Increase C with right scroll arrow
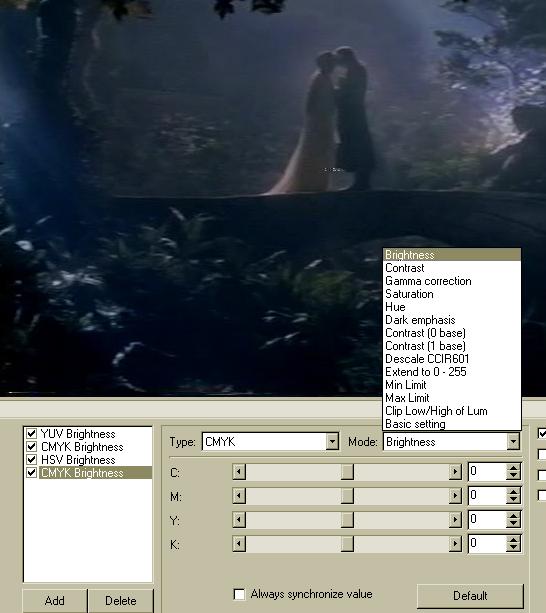The image size is (546, 613). pos(455,472)
